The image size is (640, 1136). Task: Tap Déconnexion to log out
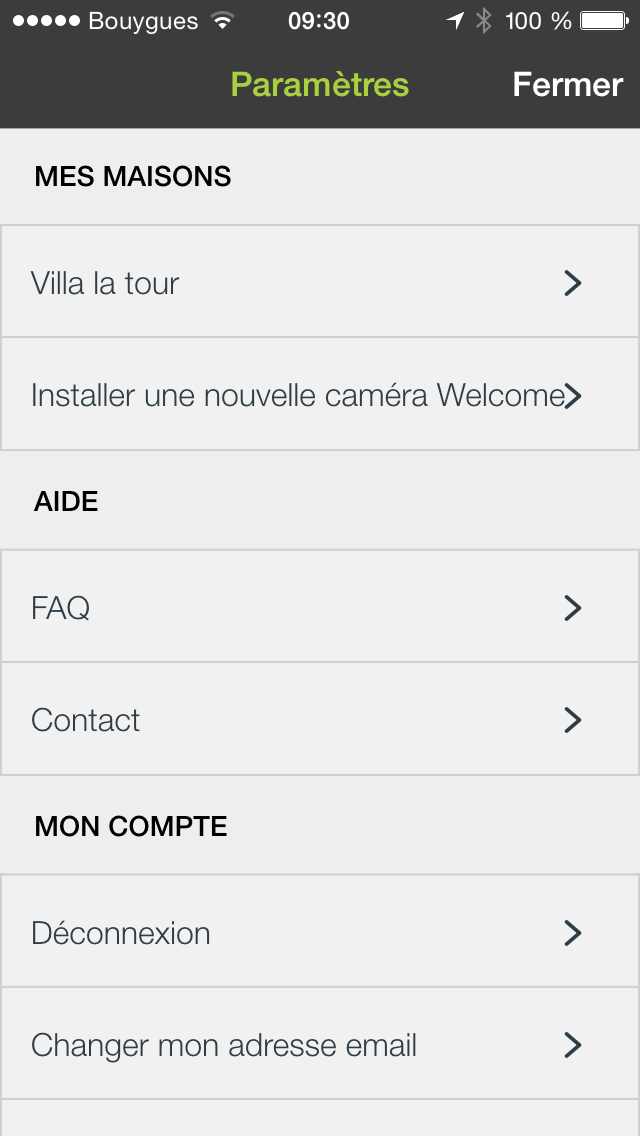coord(121,934)
